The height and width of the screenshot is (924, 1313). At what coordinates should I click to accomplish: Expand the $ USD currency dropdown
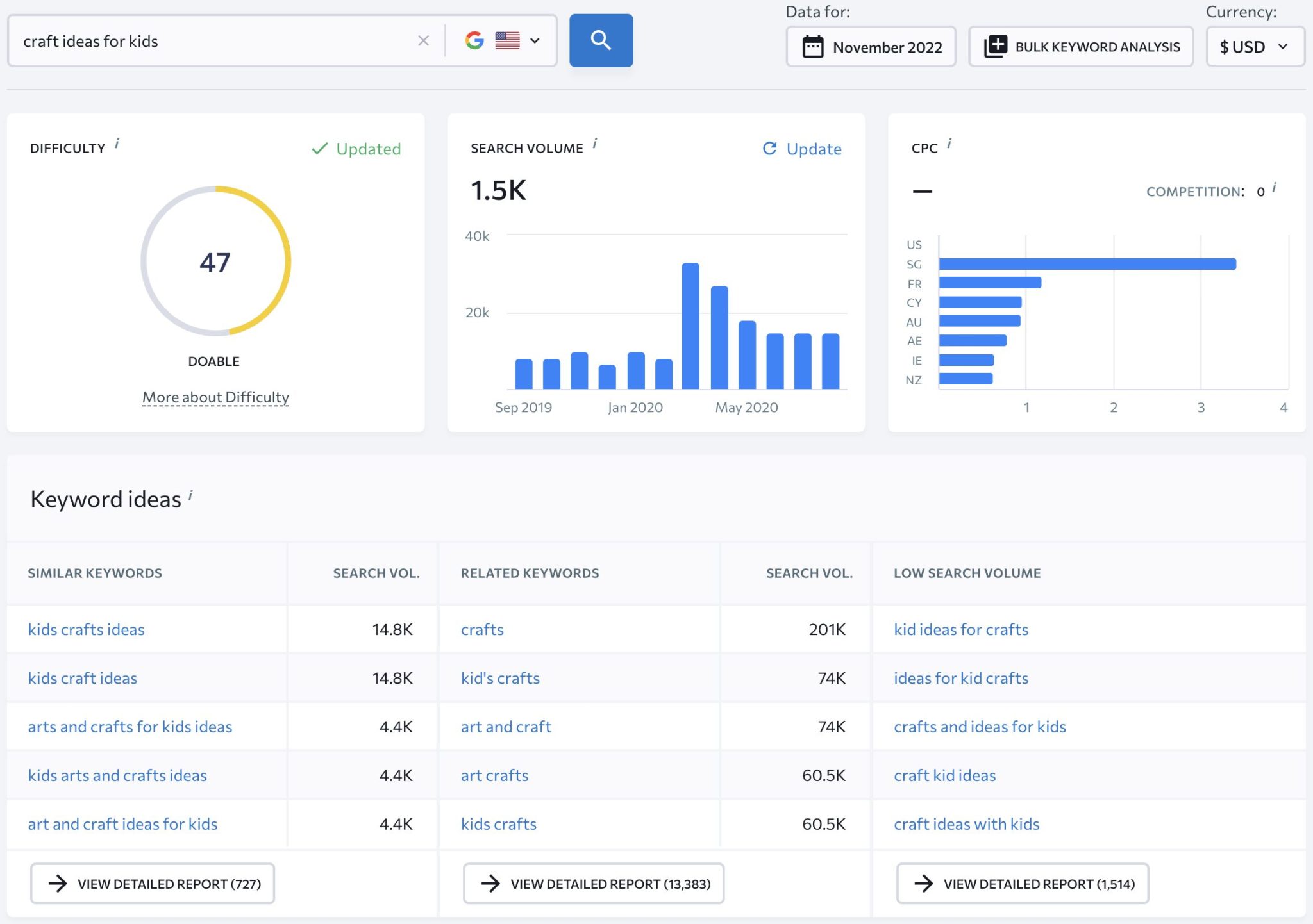(x=1254, y=45)
